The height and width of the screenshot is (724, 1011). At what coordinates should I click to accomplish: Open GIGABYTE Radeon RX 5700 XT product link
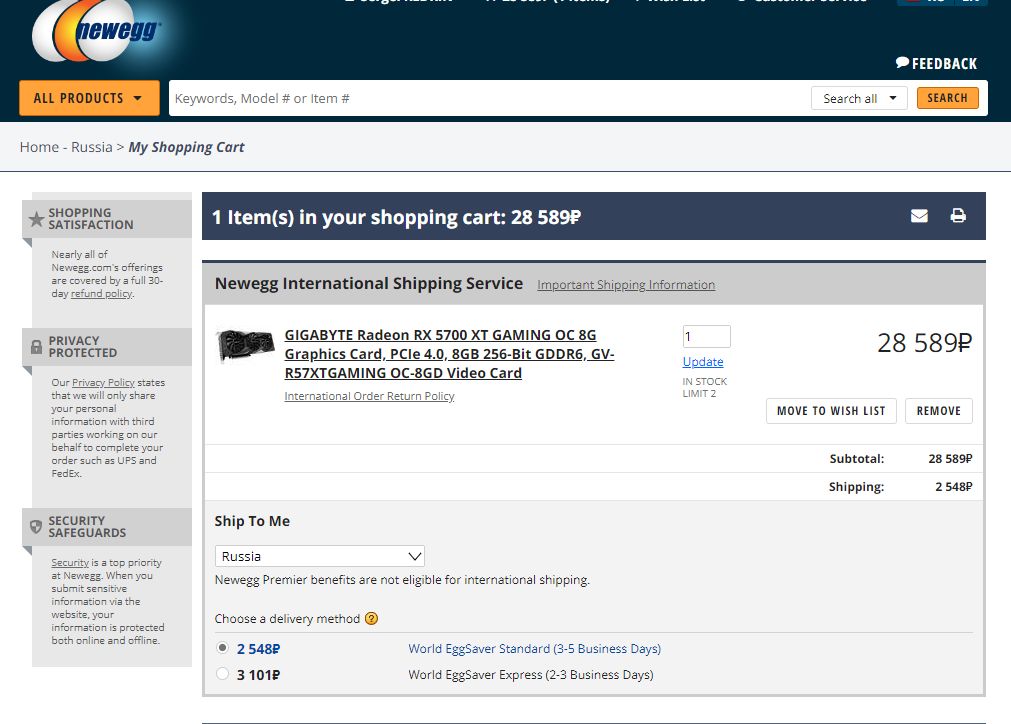pos(449,354)
